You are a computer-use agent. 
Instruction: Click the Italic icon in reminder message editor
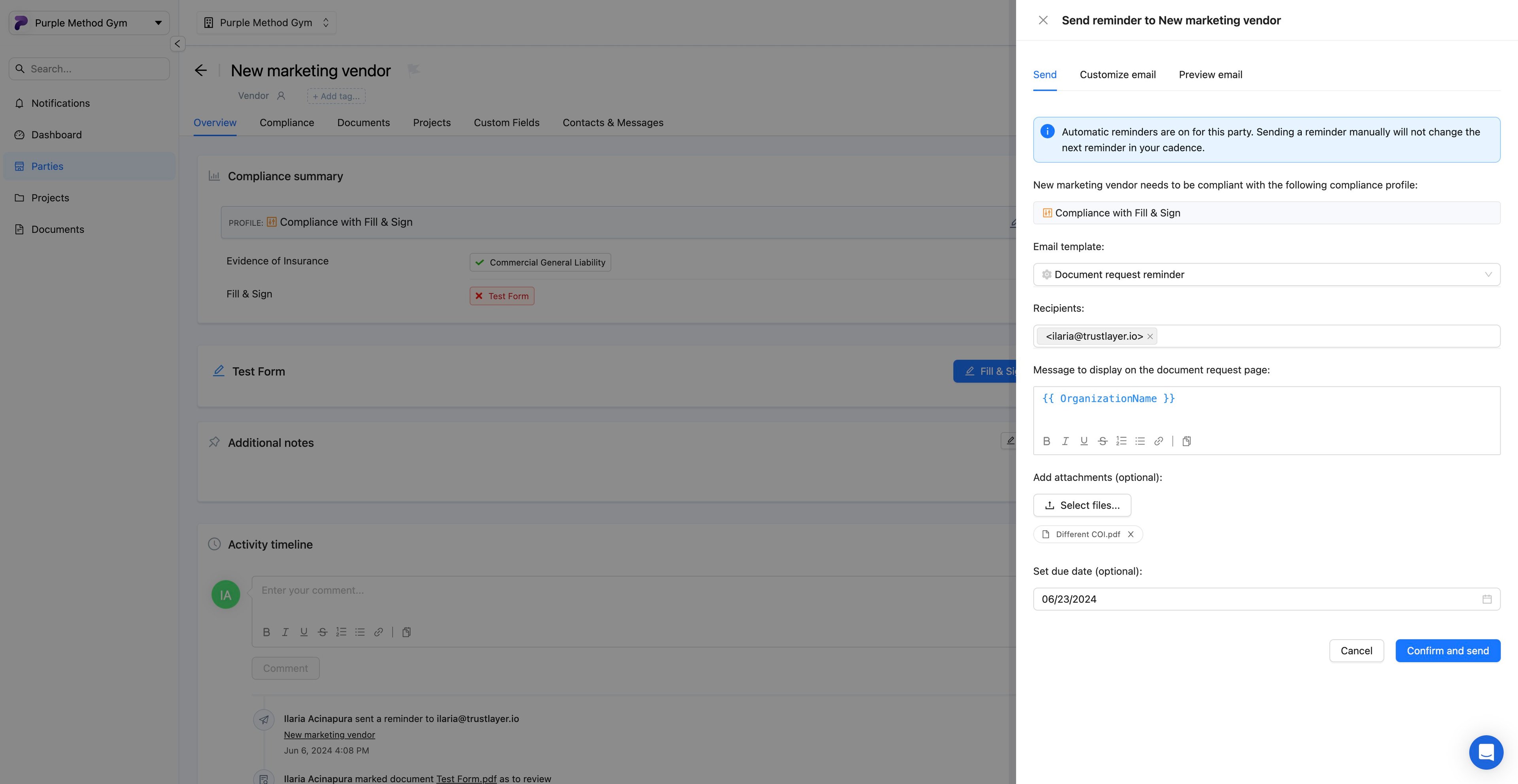[x=1065, y=441]
